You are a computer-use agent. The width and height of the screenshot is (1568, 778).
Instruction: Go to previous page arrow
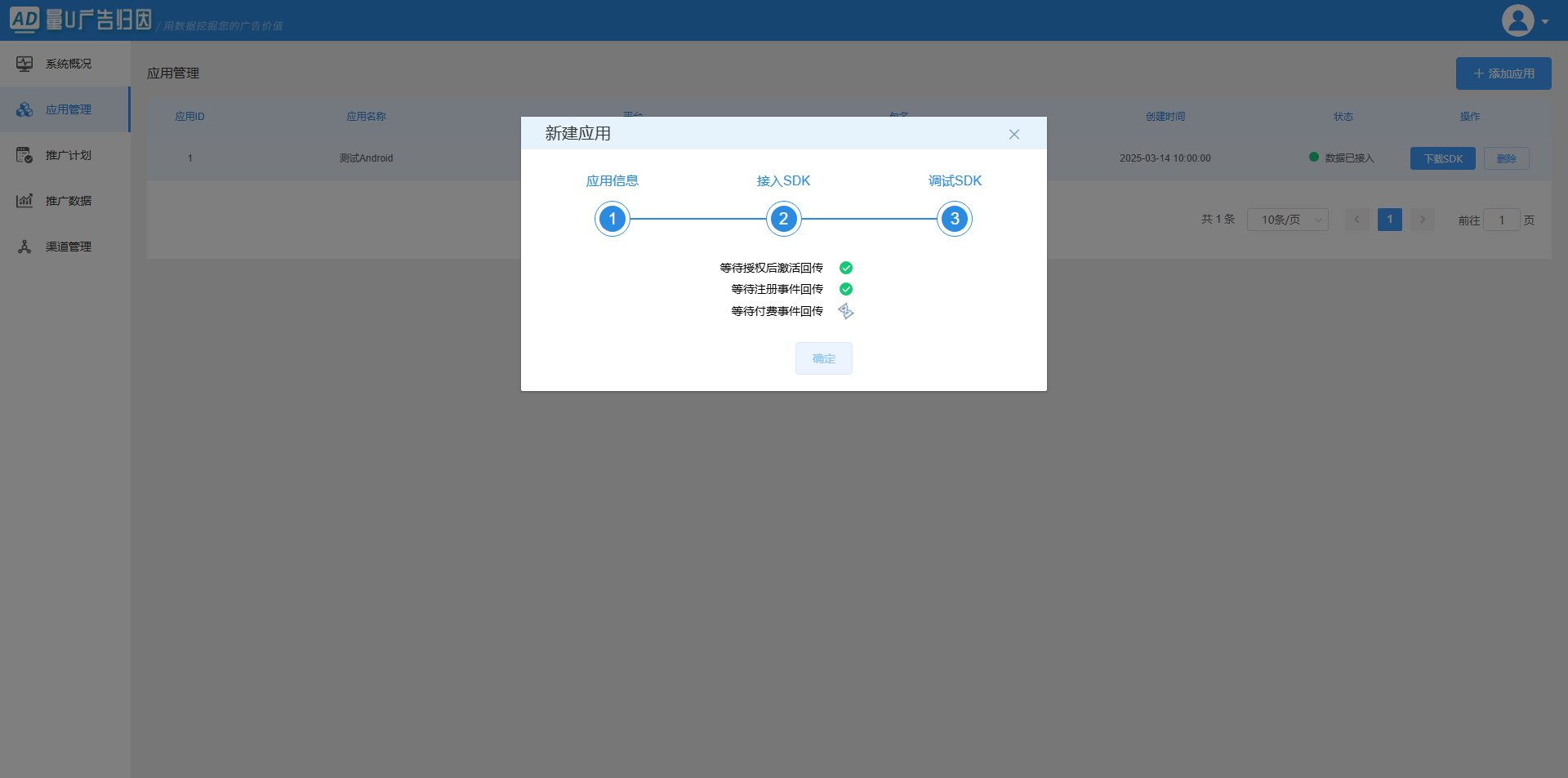[1357, 220]
